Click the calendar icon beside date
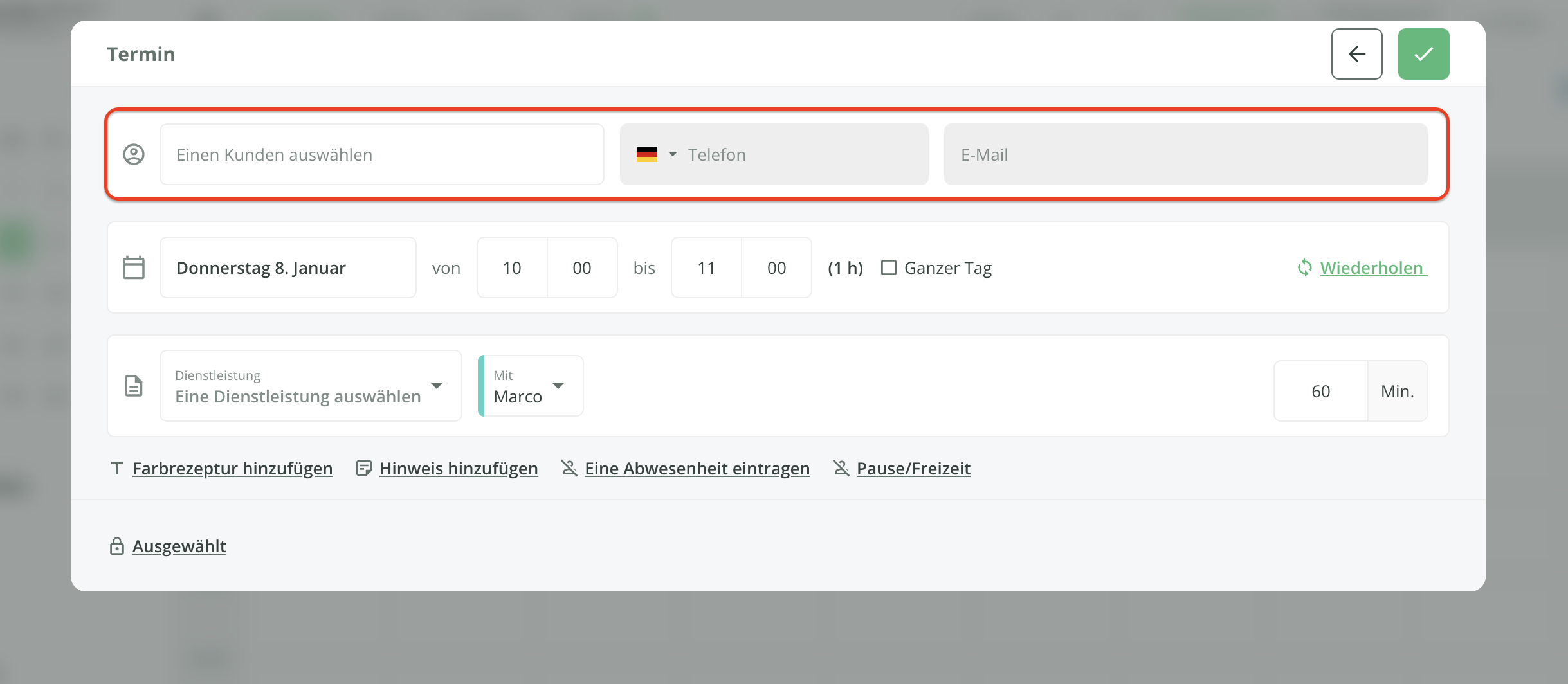Screen dimensions: 1568x684 (x=134, y=267)
